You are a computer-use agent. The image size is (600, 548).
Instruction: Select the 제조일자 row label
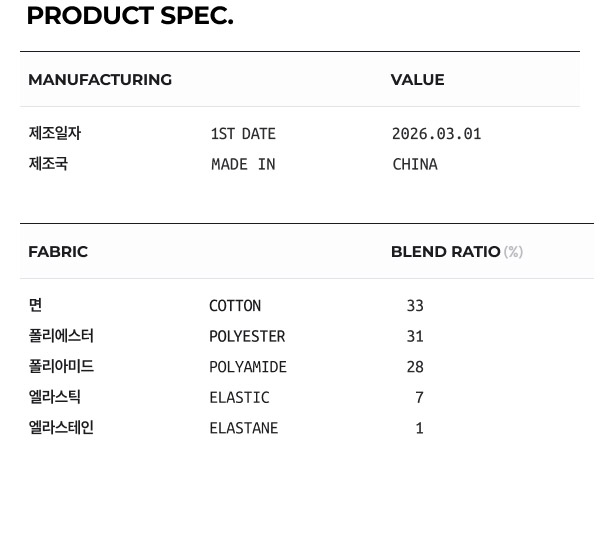pos(55,133)
